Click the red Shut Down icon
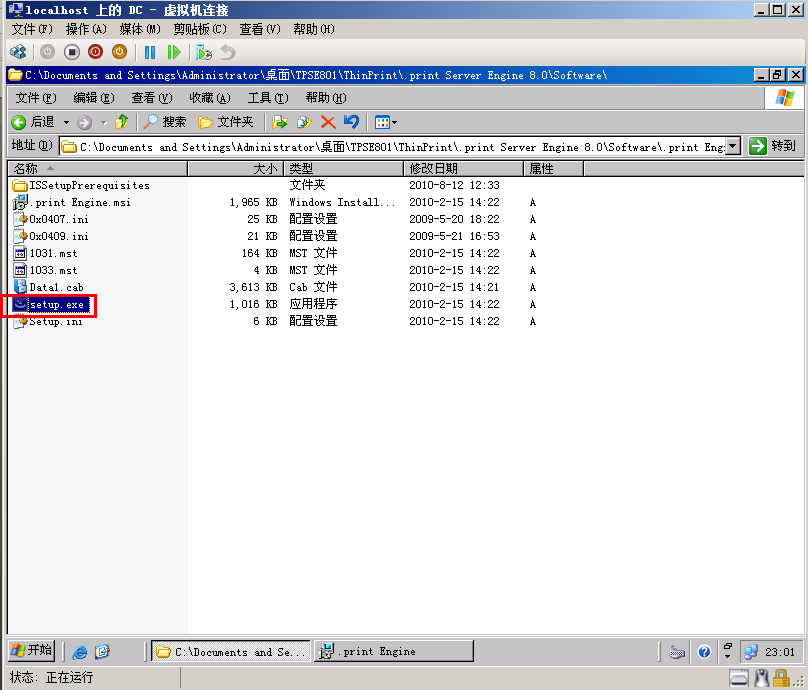This screenshot has height=690, width=808. [95, 52]
